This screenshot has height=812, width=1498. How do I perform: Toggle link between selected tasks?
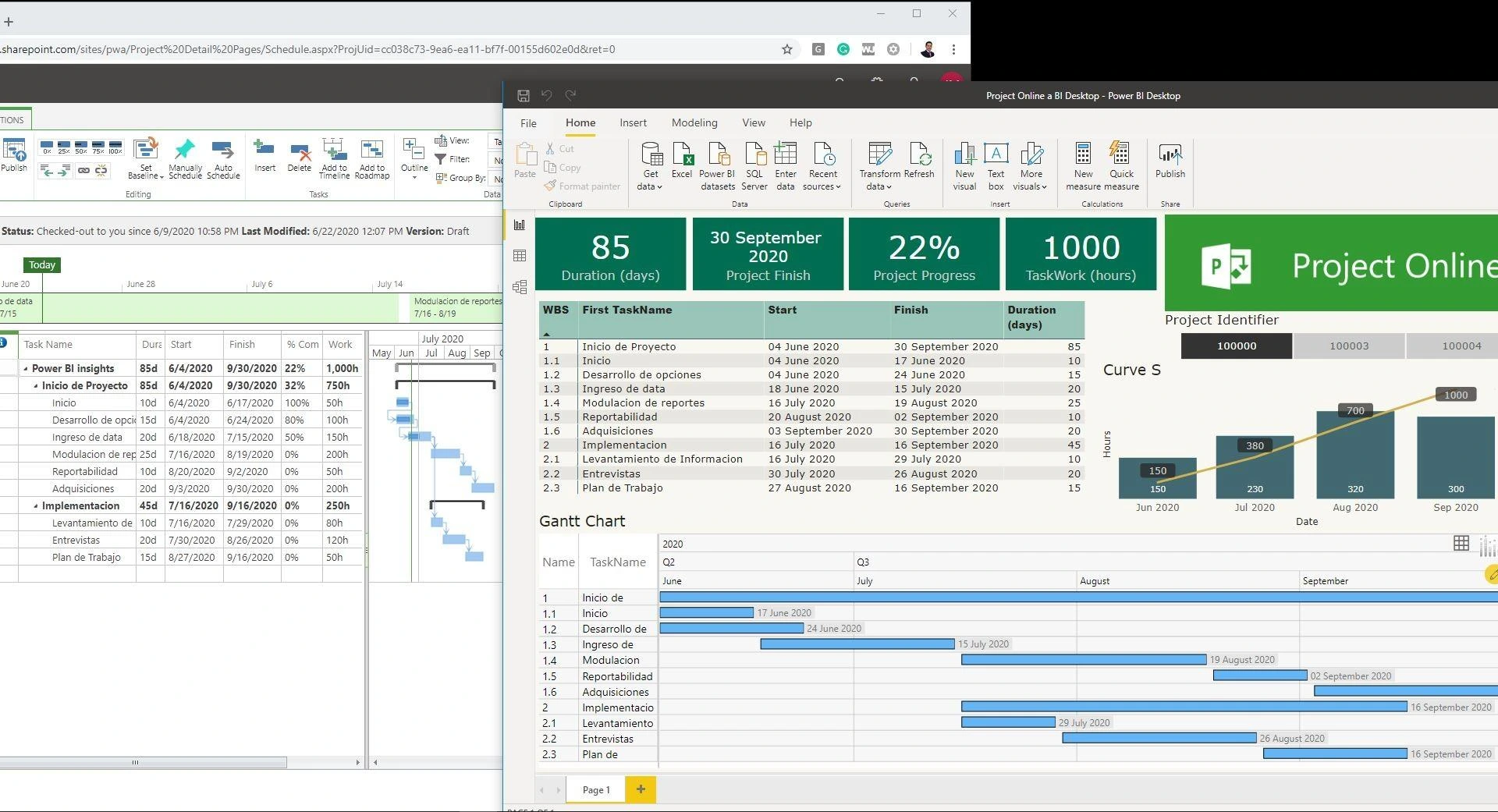pyautogui.click(x=83, y=170)
